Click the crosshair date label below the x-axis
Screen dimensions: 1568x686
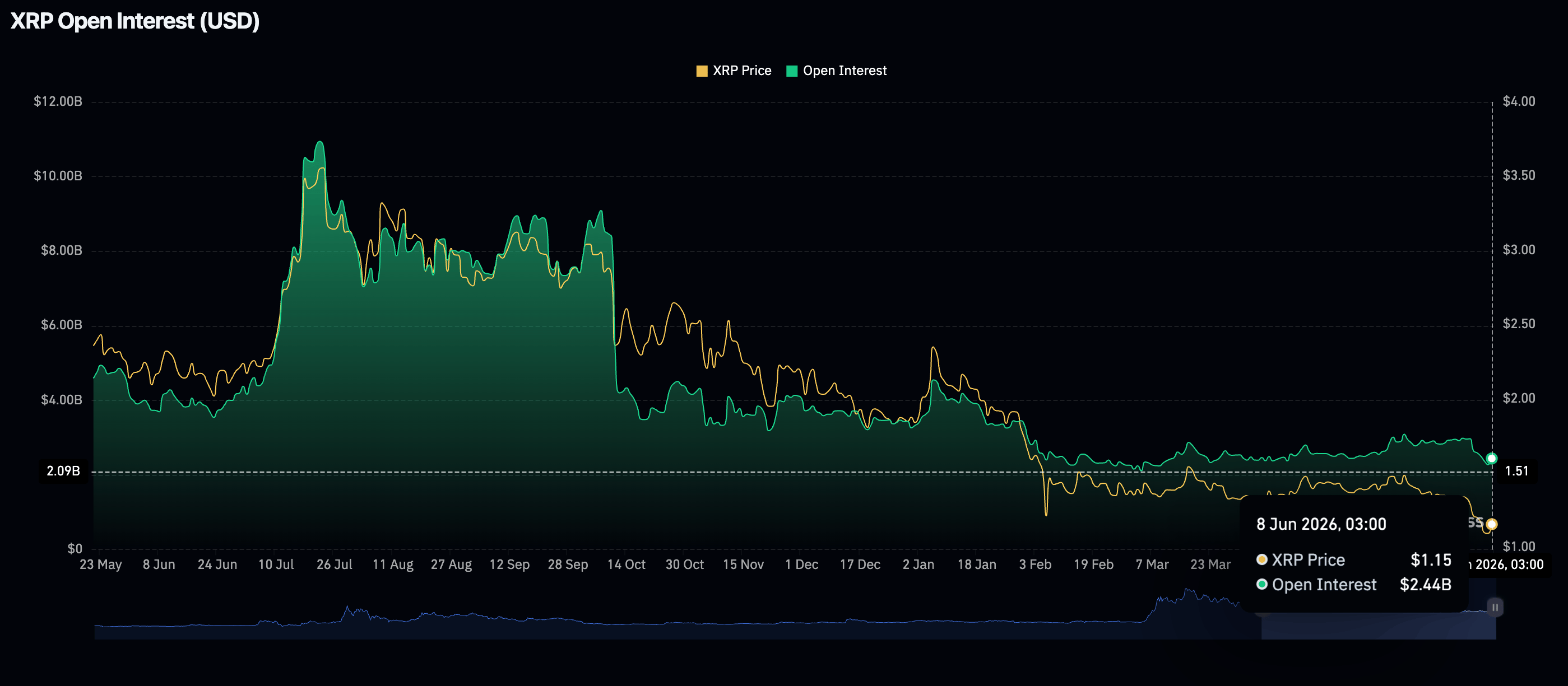[1507, 565]
